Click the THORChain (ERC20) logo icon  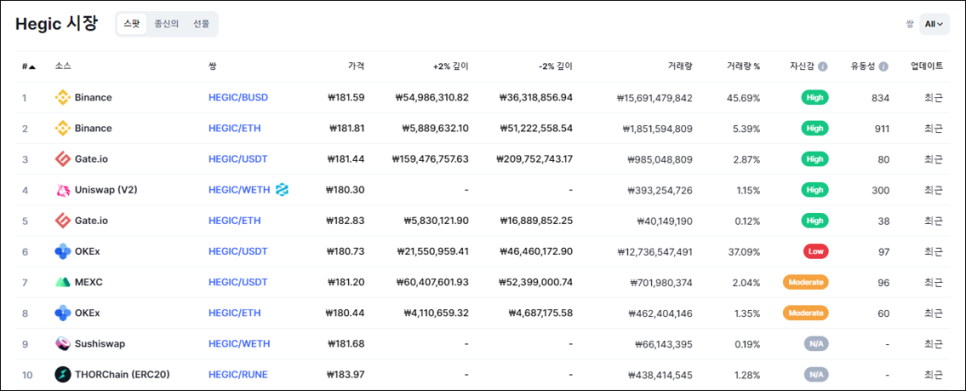(63, 374)
